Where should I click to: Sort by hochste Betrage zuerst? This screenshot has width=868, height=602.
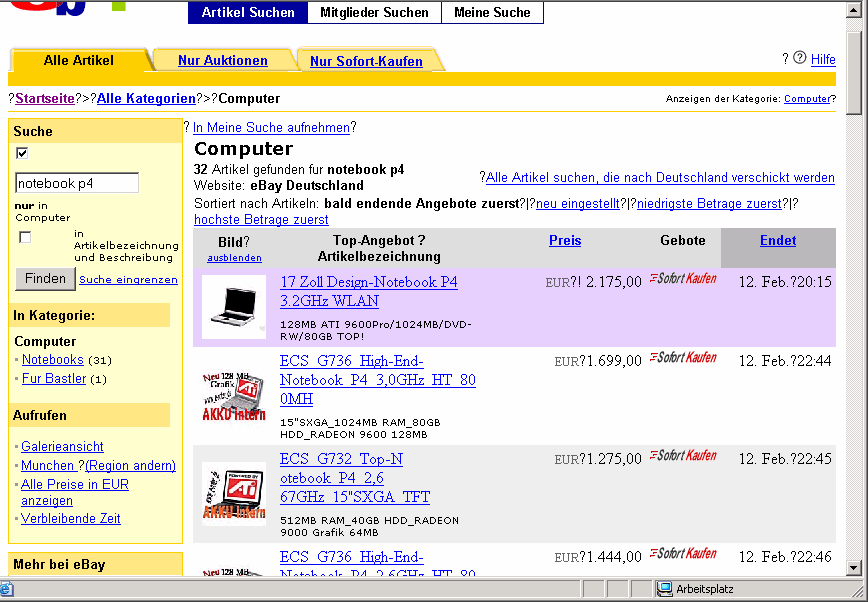click(261, 220)
